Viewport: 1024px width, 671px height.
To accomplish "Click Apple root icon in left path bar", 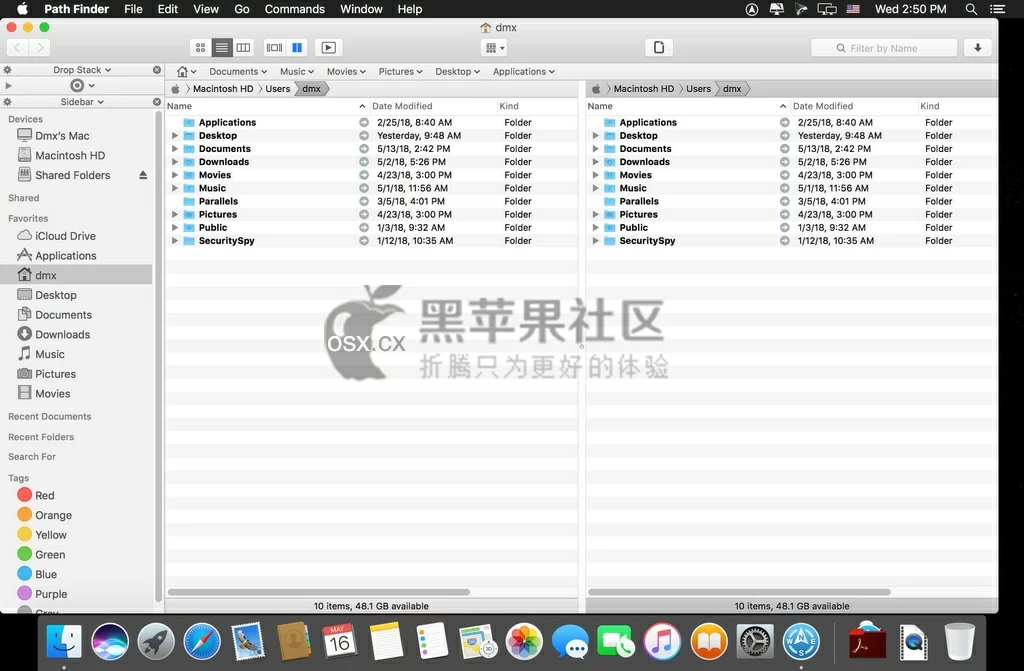I will (175, 89).
